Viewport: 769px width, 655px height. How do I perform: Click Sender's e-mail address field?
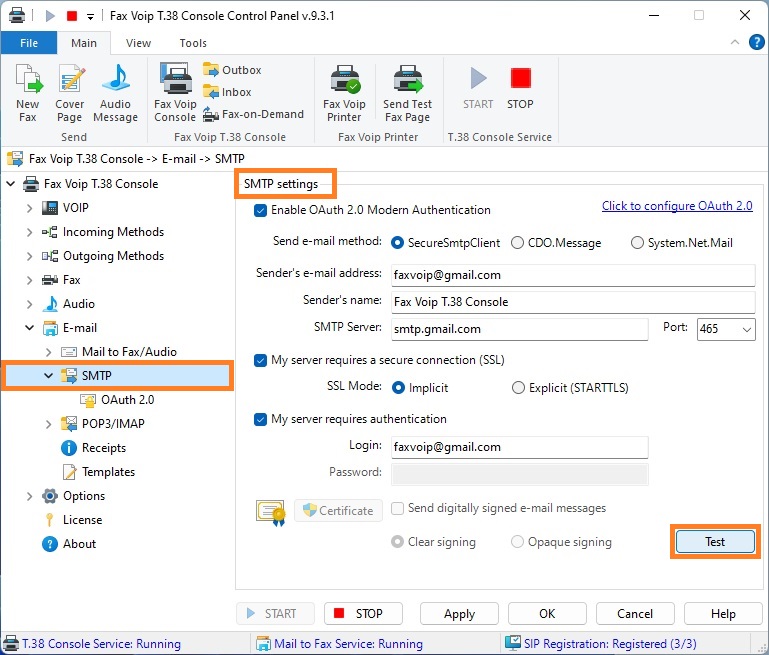573,275
